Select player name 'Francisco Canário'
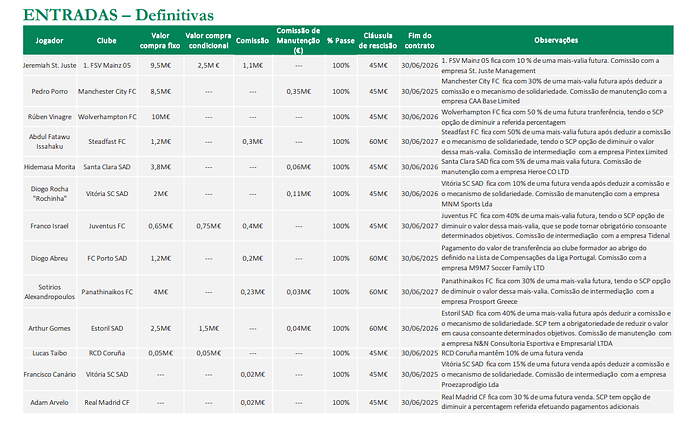Image resolution: width=690 pixels, height=433 pixels. pos(49,375)
